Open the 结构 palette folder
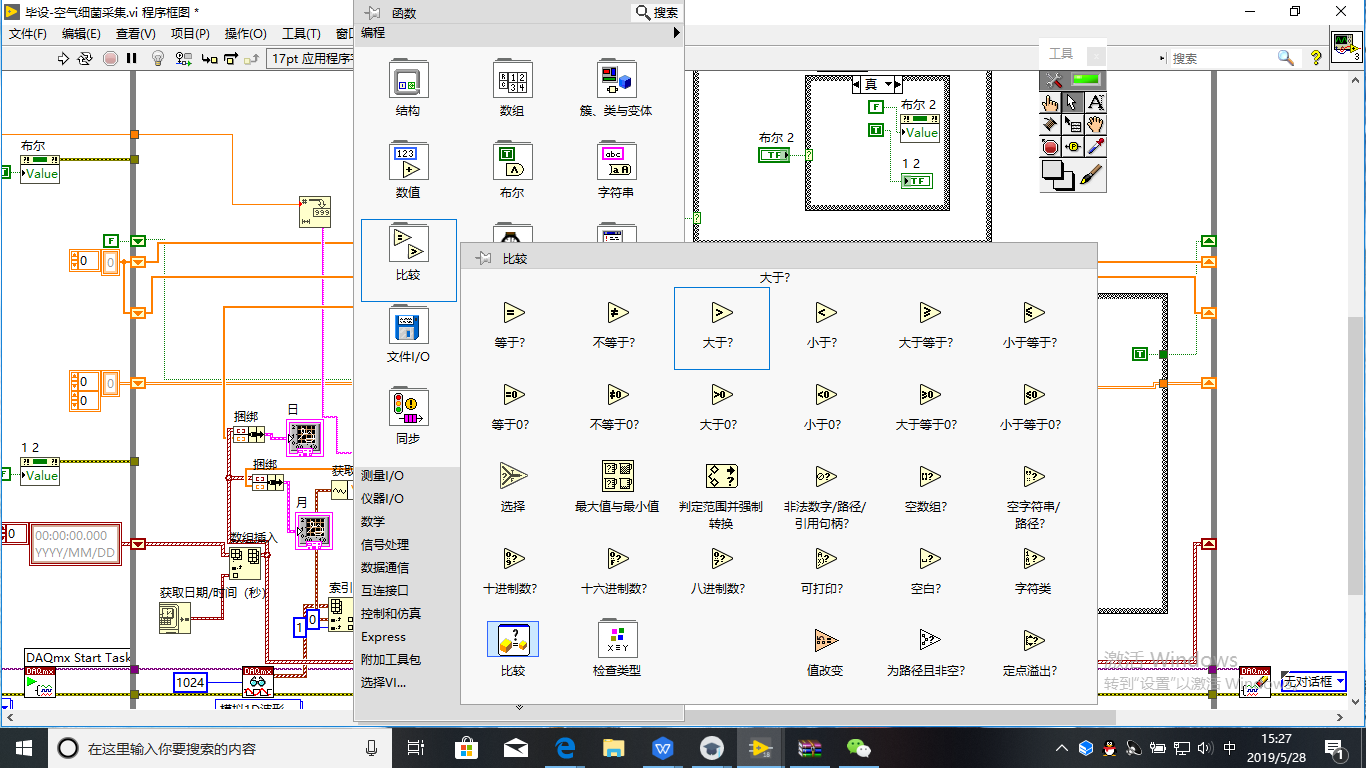This screenshot has height=768, width=1366. 408,91
